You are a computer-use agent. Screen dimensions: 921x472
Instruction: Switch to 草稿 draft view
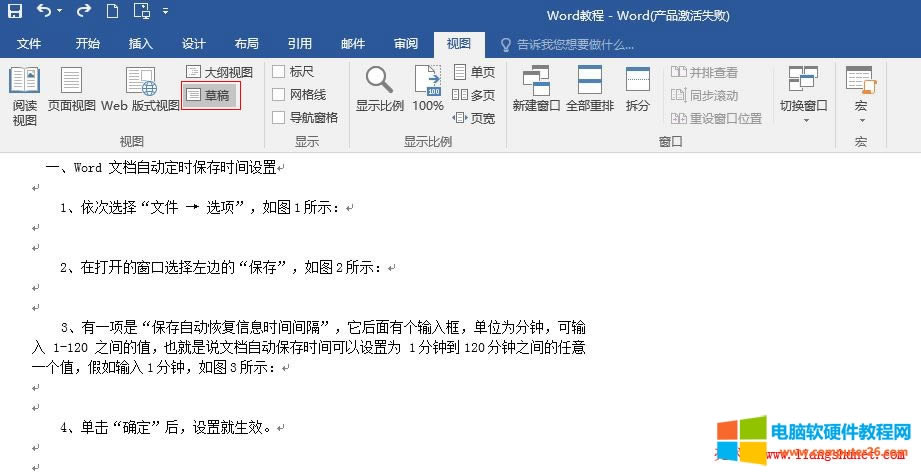point(210,95)
